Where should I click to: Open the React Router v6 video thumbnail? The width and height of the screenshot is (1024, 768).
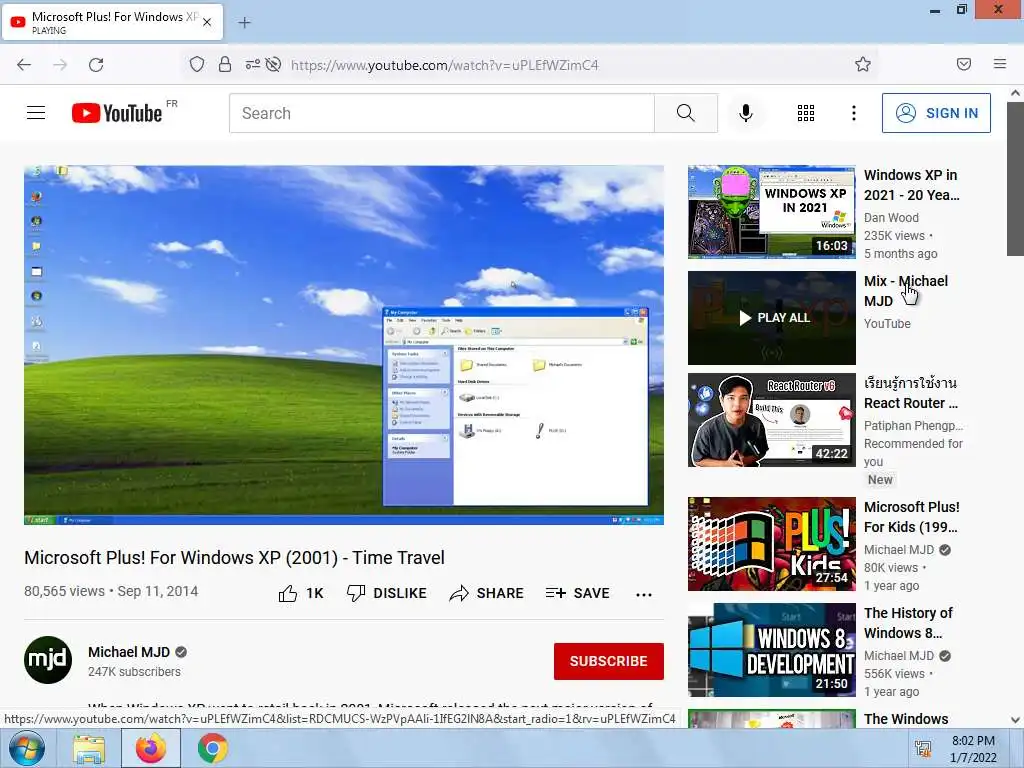(771, 420)
